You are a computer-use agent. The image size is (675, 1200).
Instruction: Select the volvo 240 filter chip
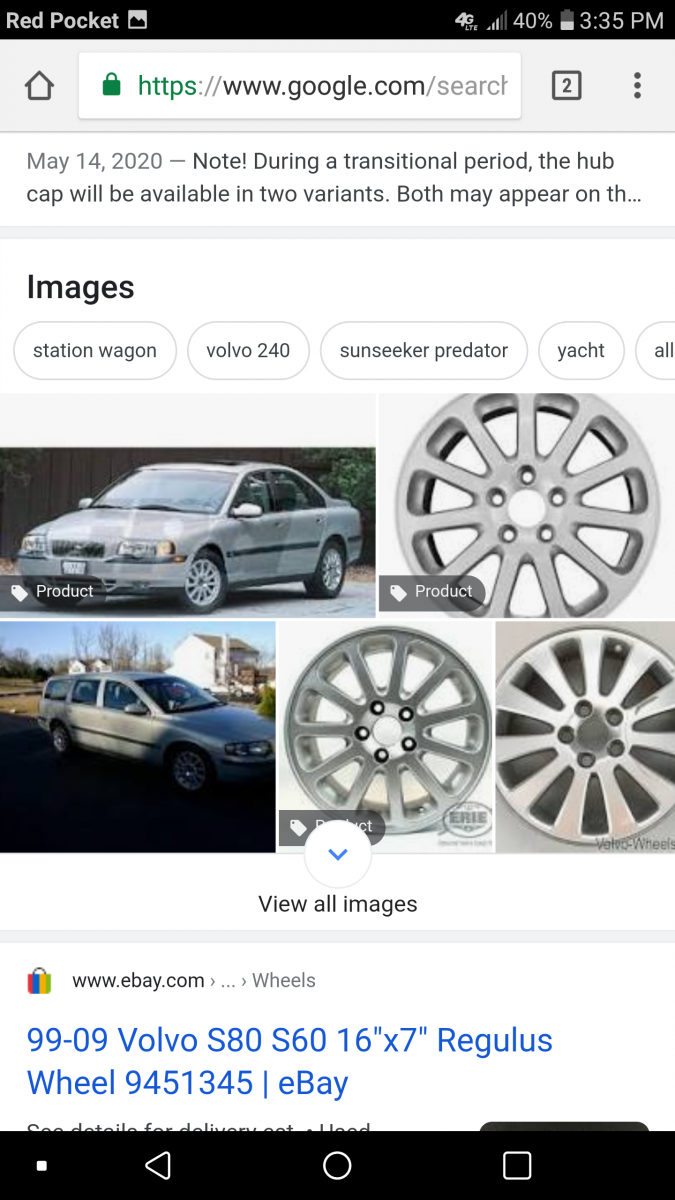coord(248,350)
